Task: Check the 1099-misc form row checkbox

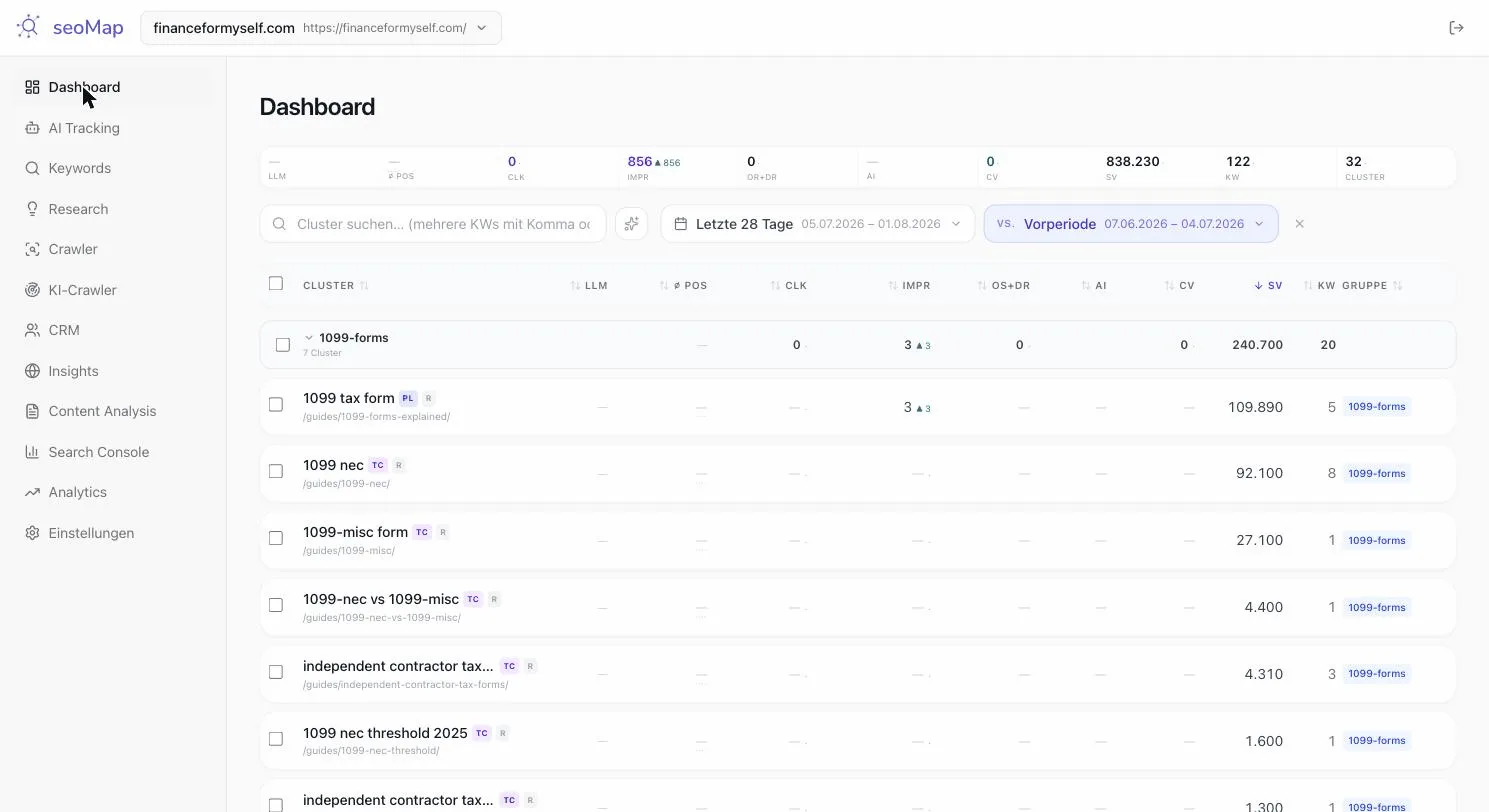Action: (x=276, y=538)
